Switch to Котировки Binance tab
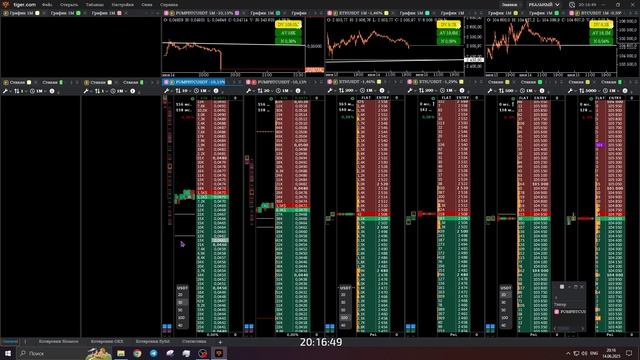This screenshot has height=360, width=640. pos(59,342)
